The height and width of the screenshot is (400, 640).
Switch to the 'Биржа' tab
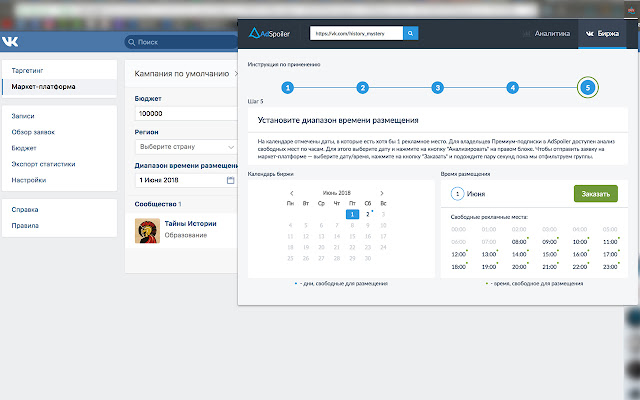click(x=603, y=33)
